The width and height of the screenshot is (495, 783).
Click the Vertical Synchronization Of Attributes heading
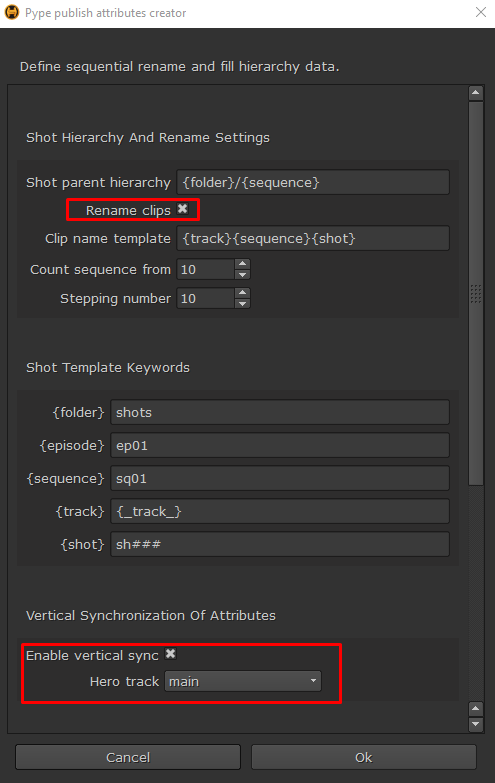pos(151,615)
